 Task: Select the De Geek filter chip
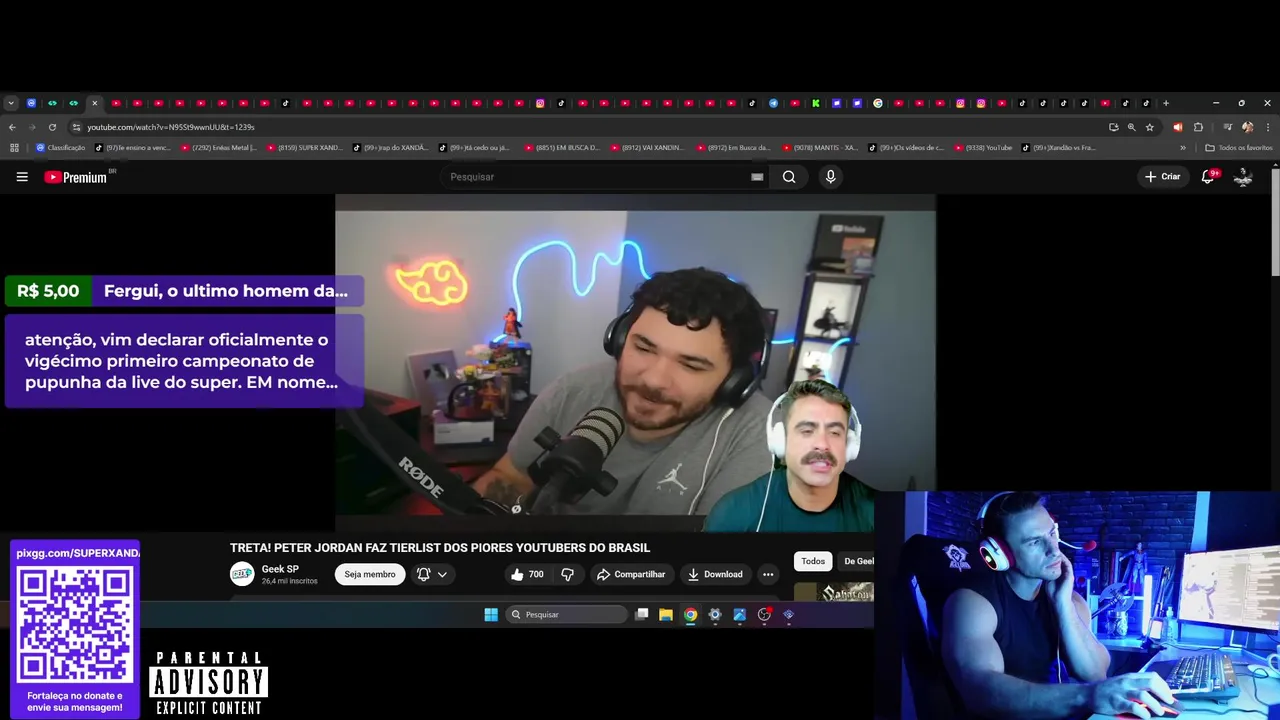pyautogui.click(x=856, y=561)
